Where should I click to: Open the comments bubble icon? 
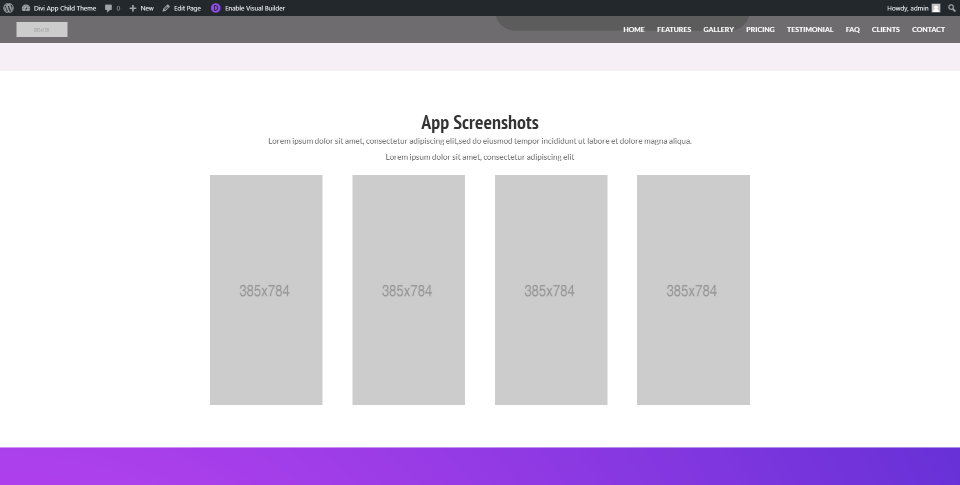[x=108, y=9]
